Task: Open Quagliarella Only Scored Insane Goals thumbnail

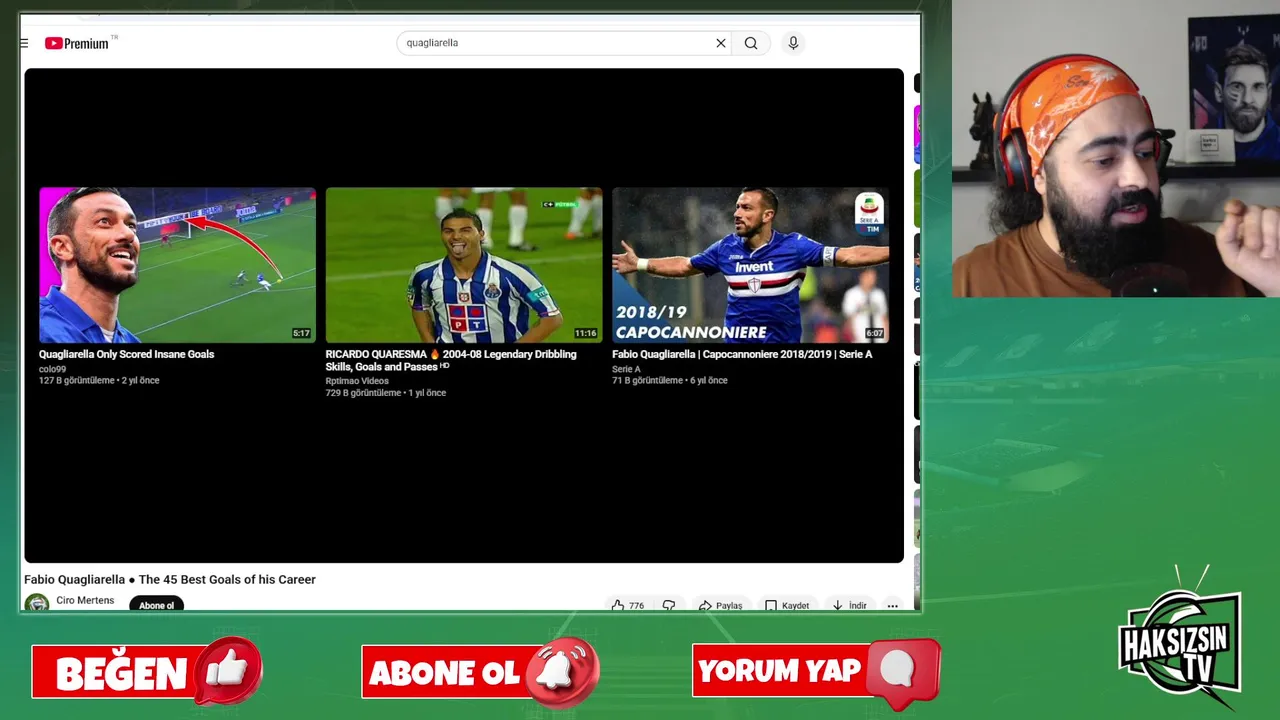Action: [177, 265]
